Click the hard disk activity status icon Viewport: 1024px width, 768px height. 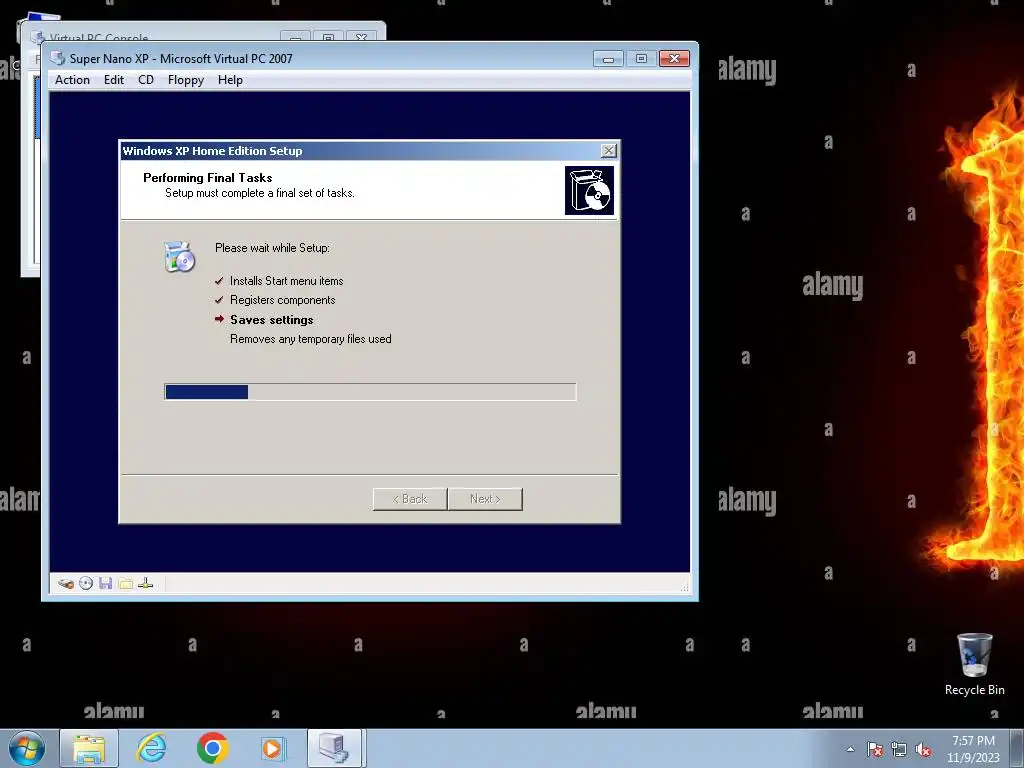pos(65,583)
